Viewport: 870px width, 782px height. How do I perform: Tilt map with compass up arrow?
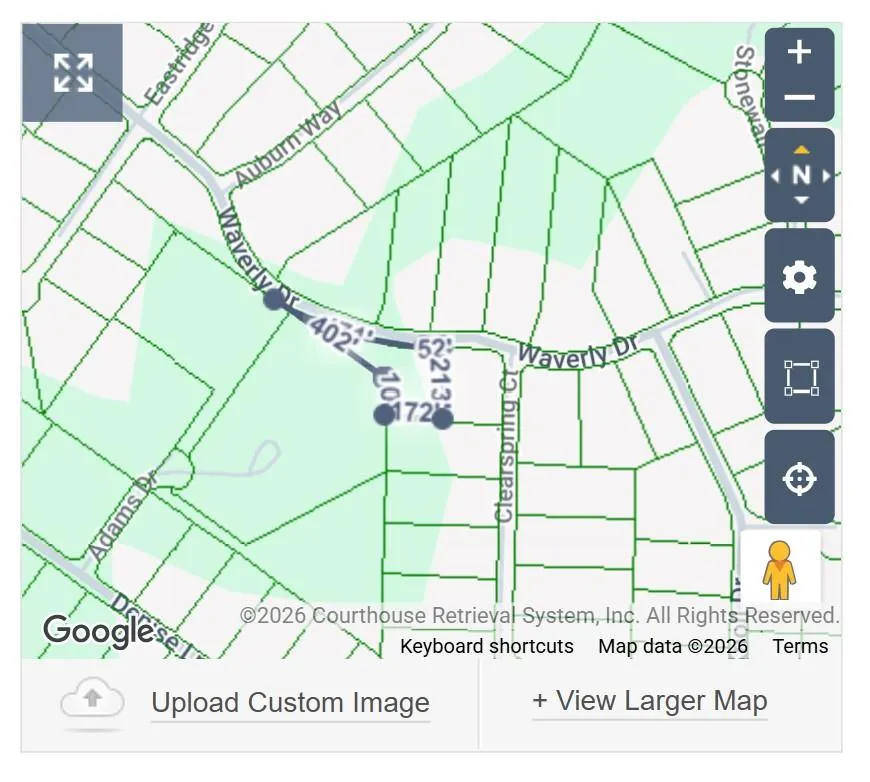[801, 149]
